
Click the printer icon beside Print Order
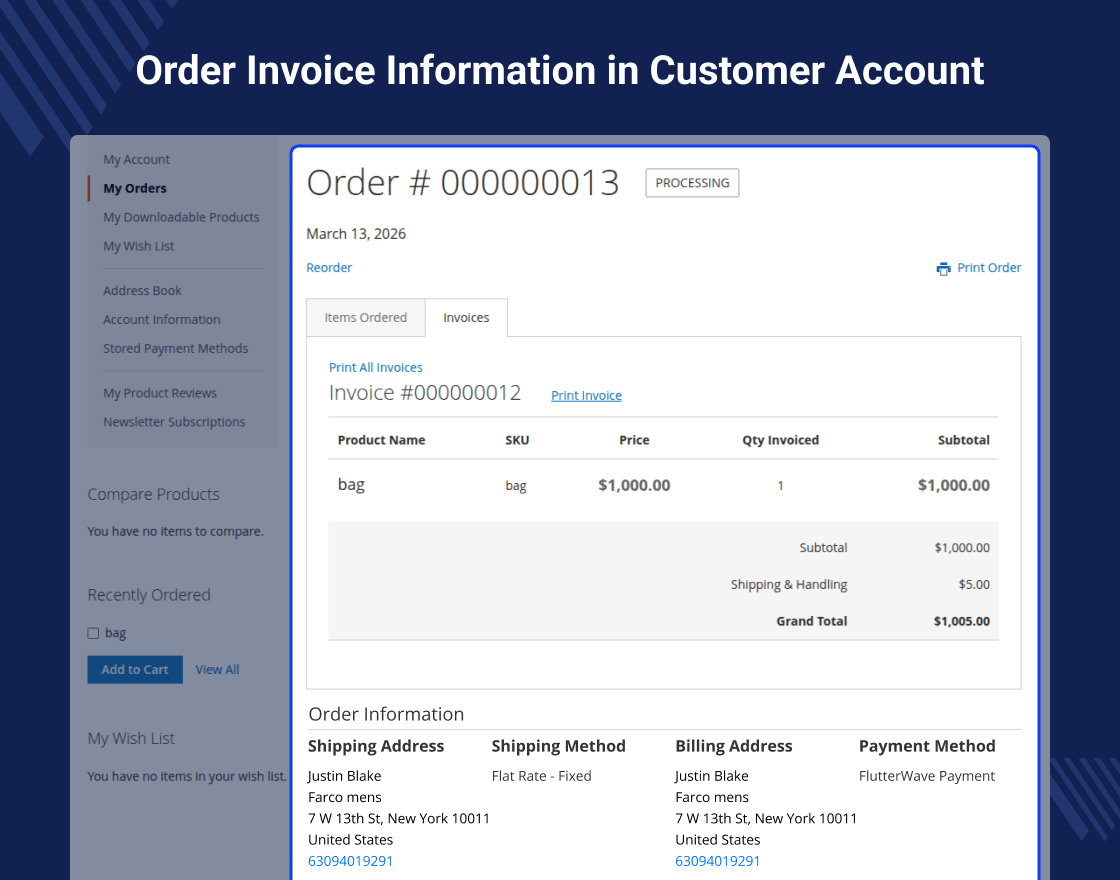pyautogui.click(x=943, y=269)
